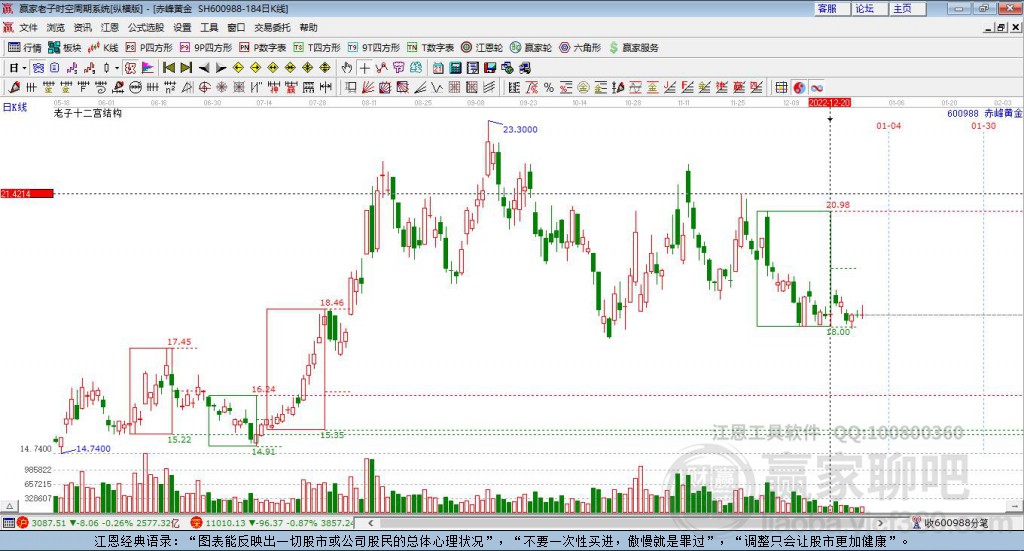Click the 2022-12-20 date marker

pyautogui.click(x=829, y=103)
